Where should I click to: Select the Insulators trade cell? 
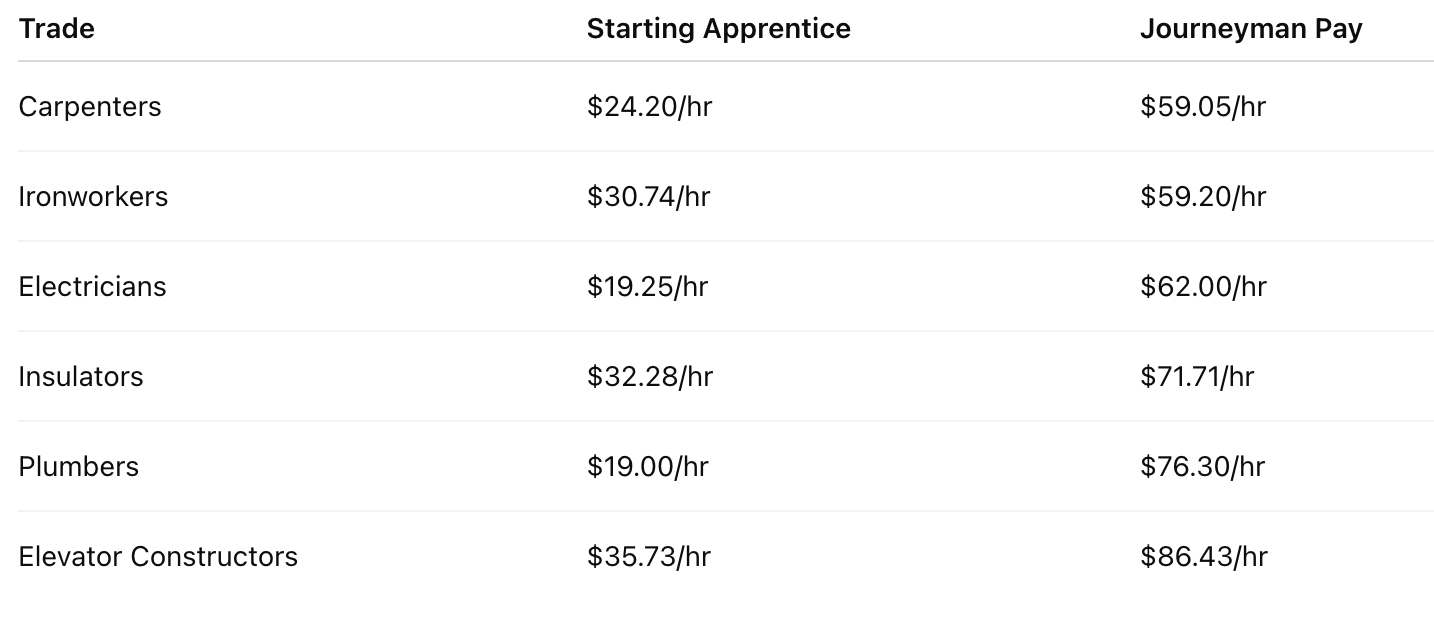(x=81, y=377)
